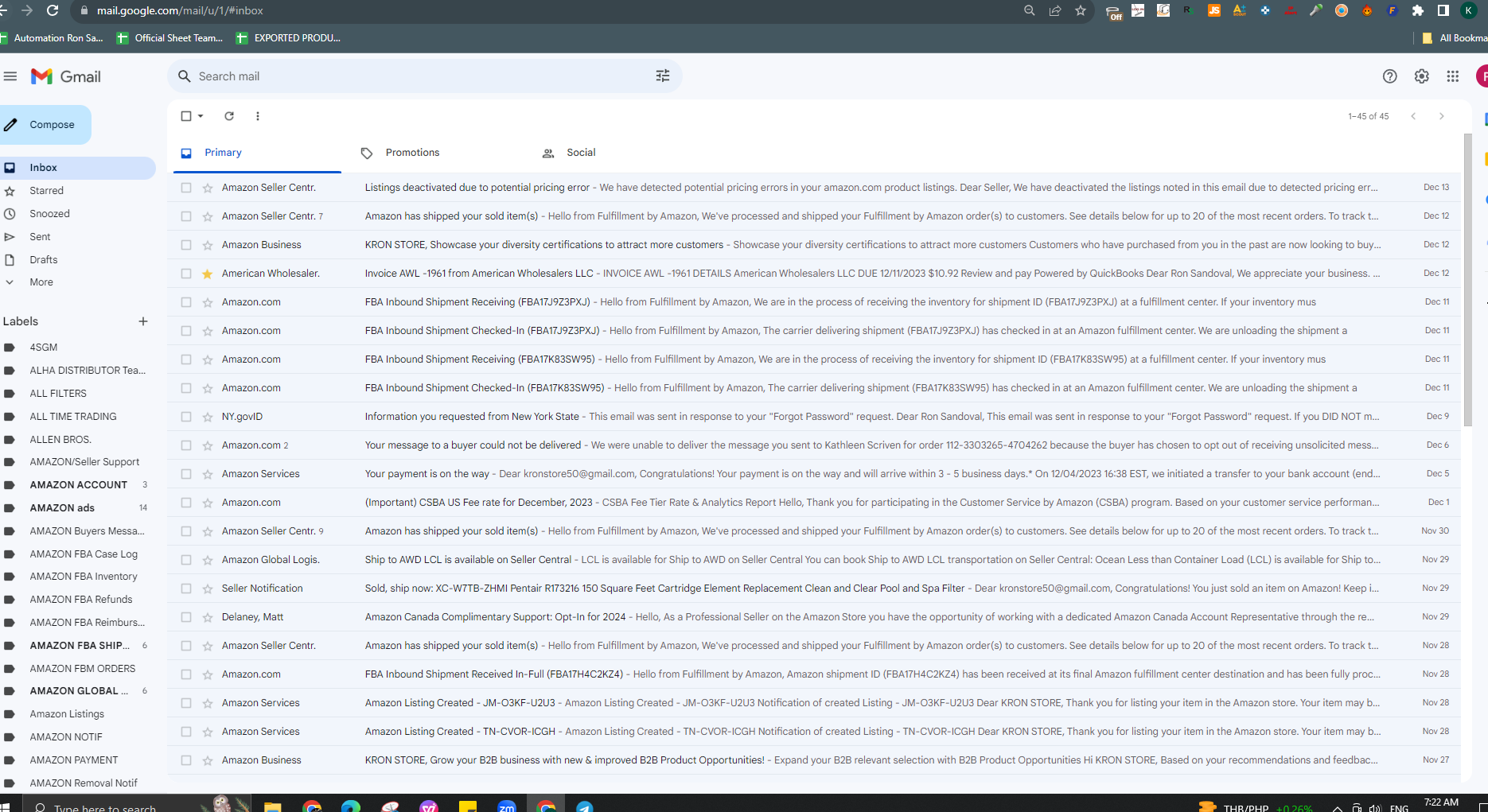The height and width of the screenshot is (812, 1488).
Task: Open the Support help icon
Action: click(1389, 76)
